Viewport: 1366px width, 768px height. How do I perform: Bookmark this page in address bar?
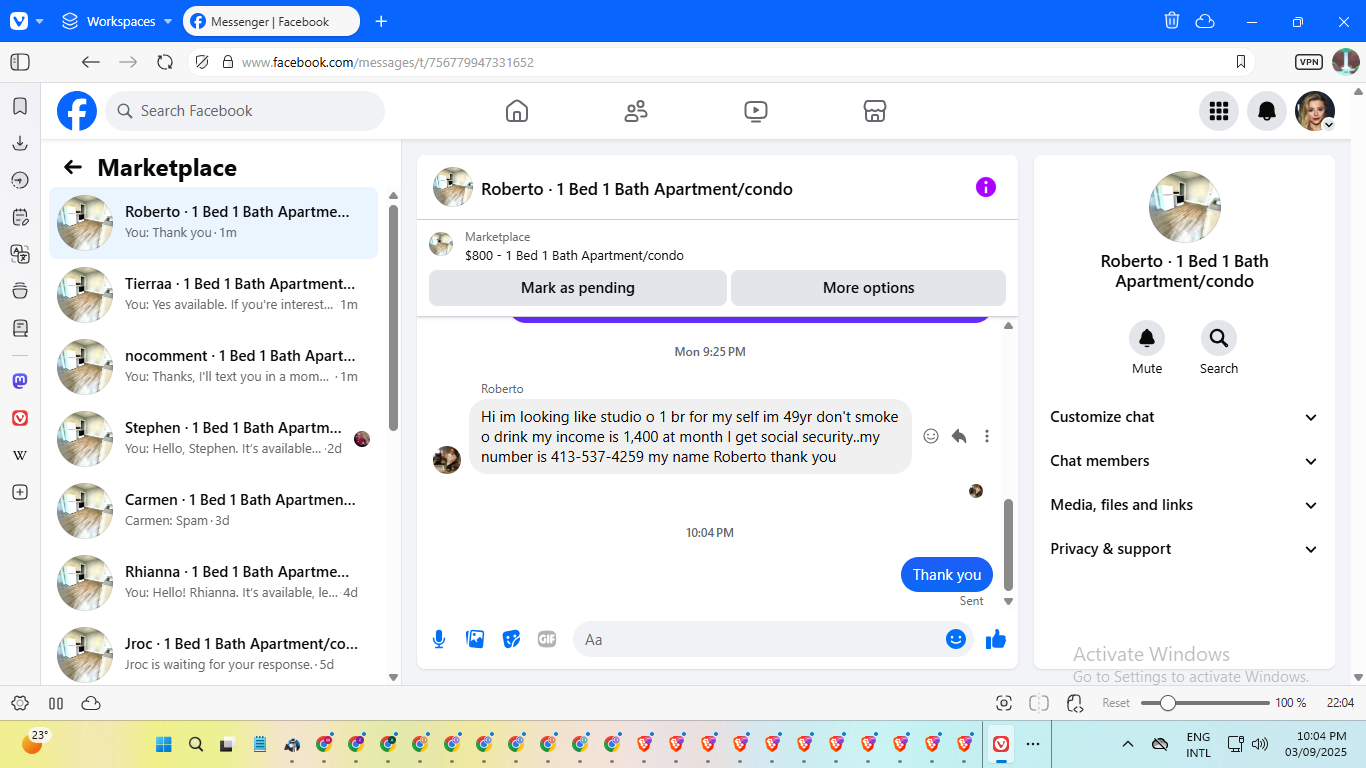click(x=1241, y=62)
